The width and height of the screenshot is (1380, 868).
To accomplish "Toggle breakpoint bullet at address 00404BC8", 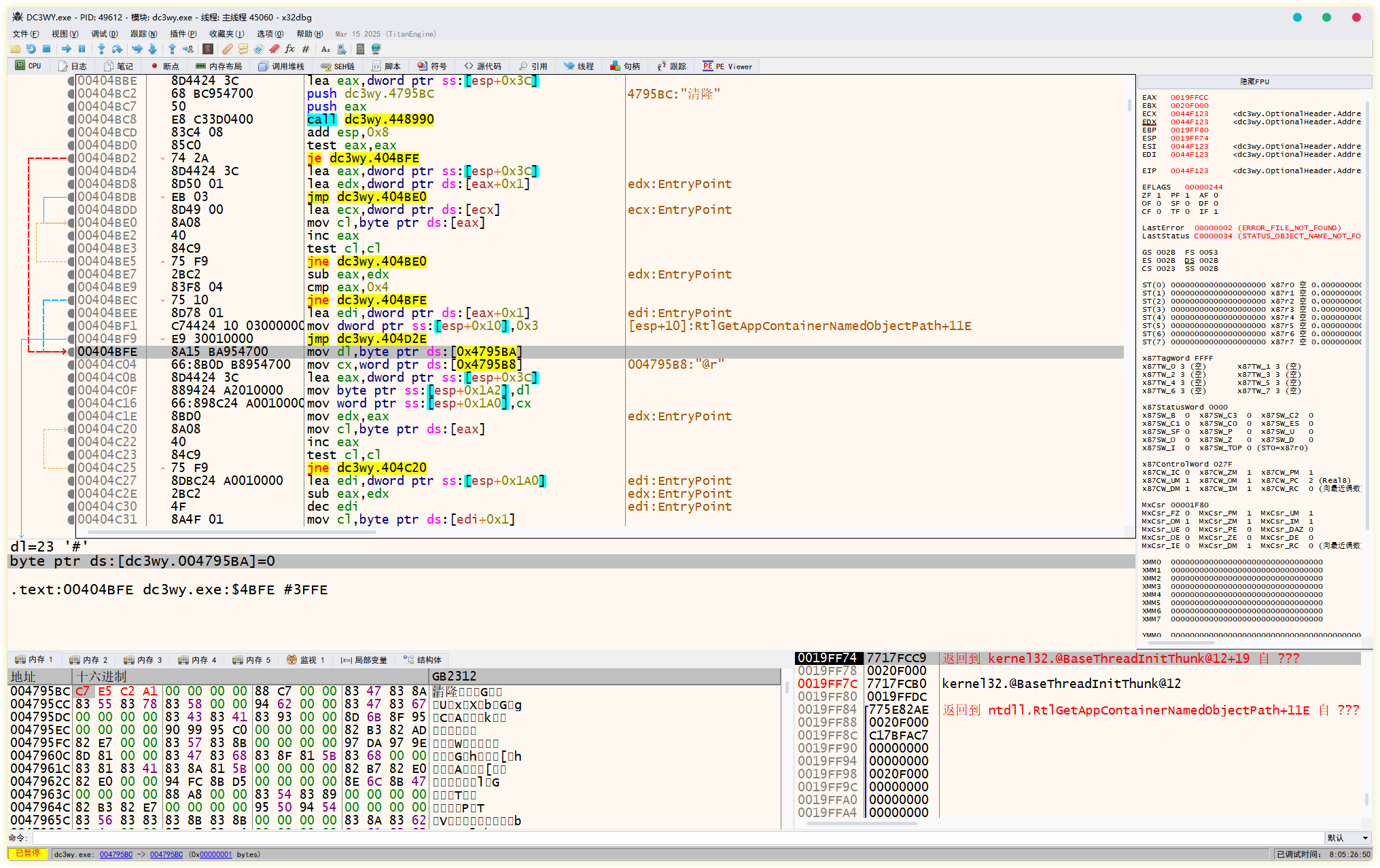I will [x=71, y=120].
